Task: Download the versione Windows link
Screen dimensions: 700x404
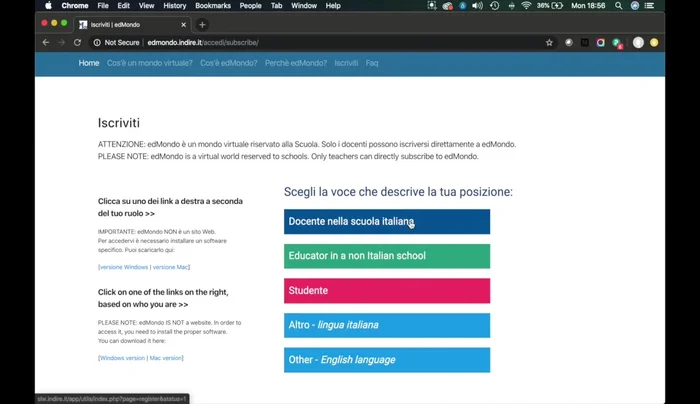Action: (124, 267)
